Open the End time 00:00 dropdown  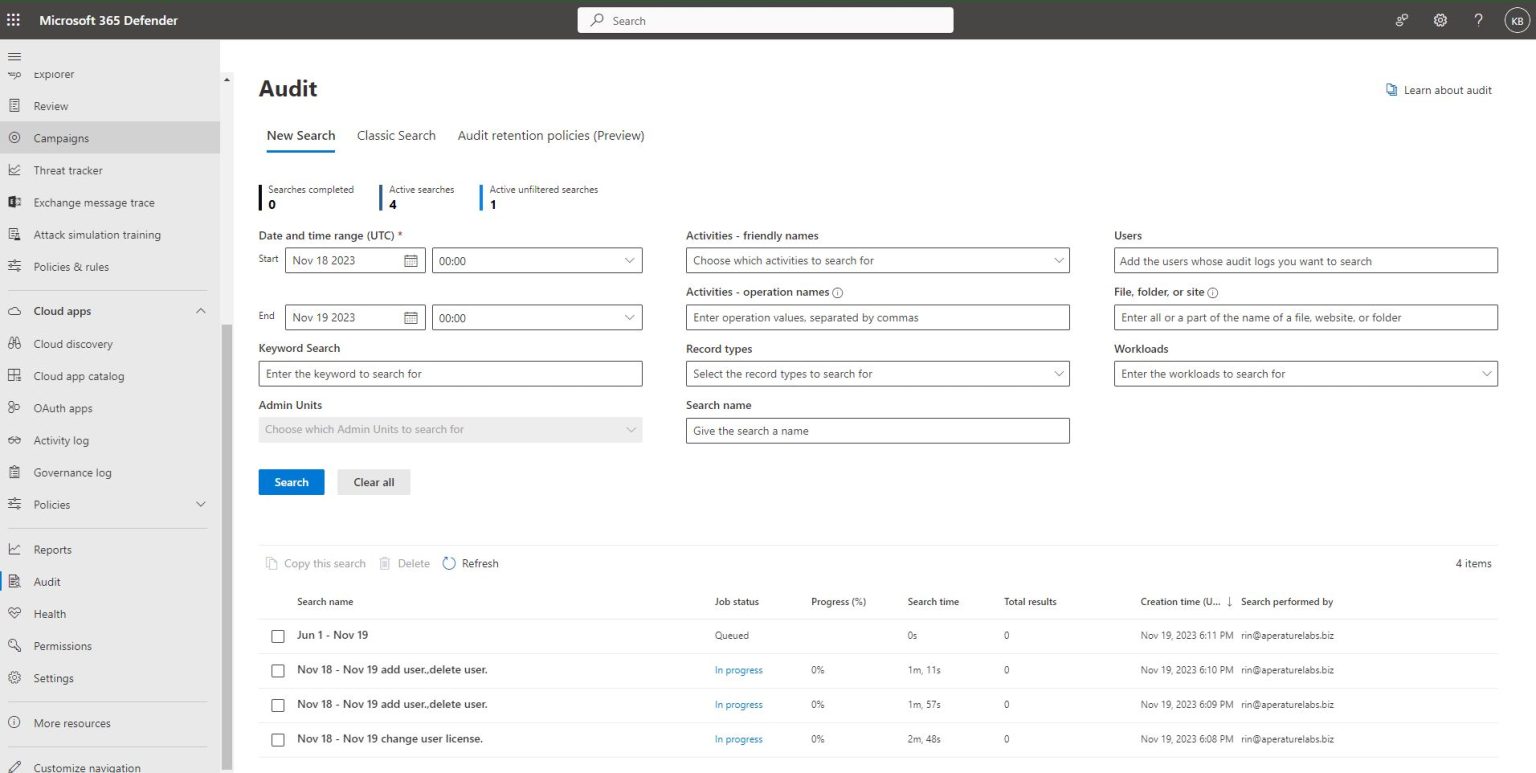537,317
